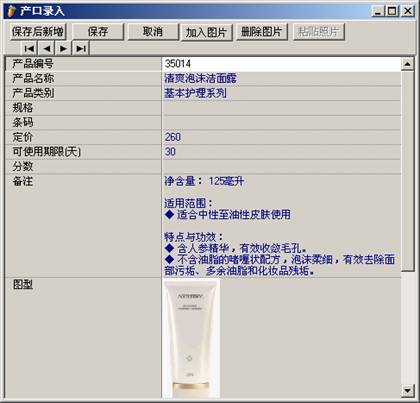
Task: Go to first record navigation arrow
Action: tap(30, 49)
